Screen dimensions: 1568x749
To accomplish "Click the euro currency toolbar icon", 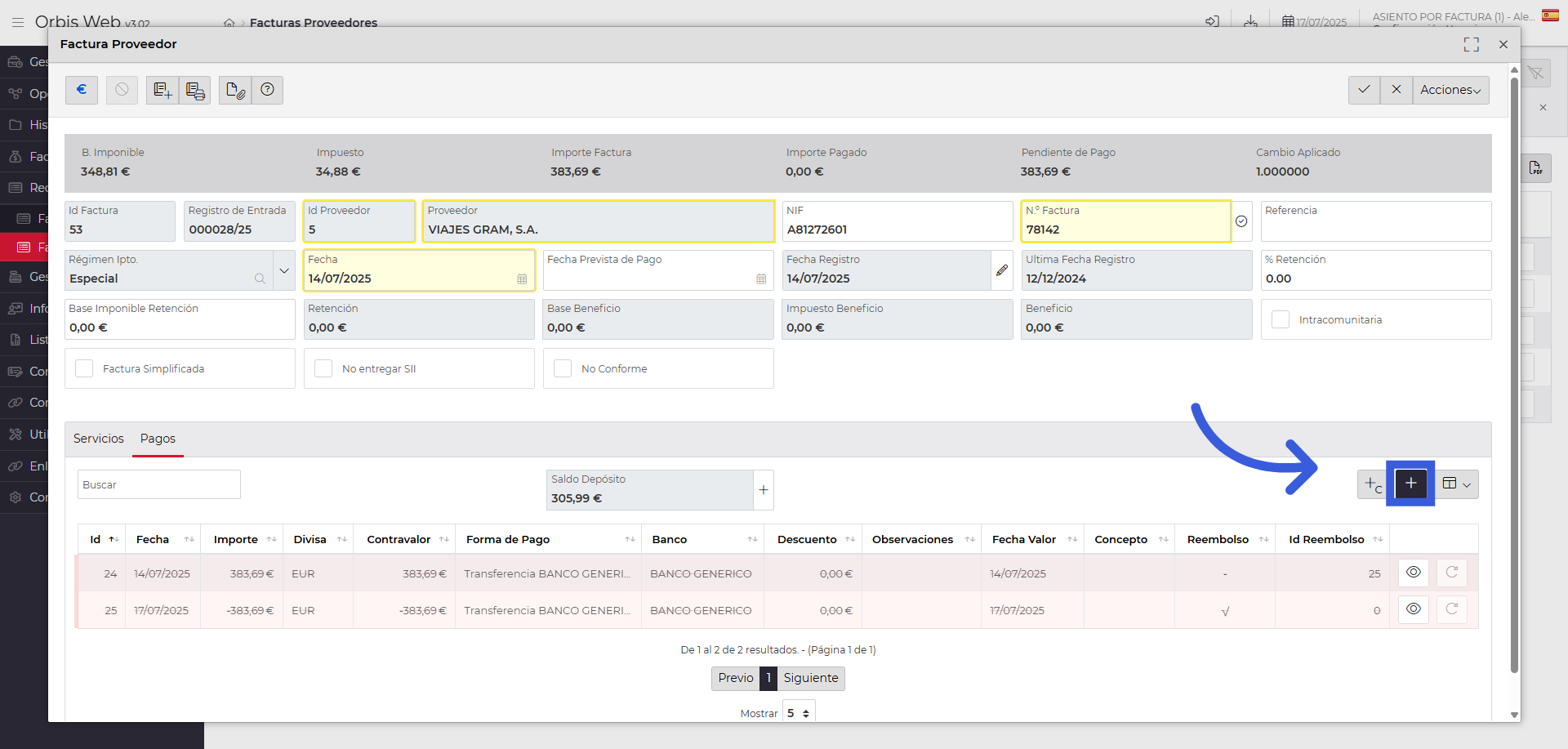I will [x=82, y=90].
